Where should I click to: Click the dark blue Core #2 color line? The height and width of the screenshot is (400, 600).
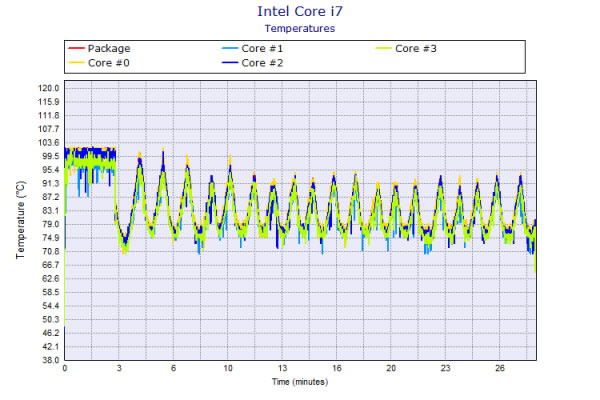230,63
